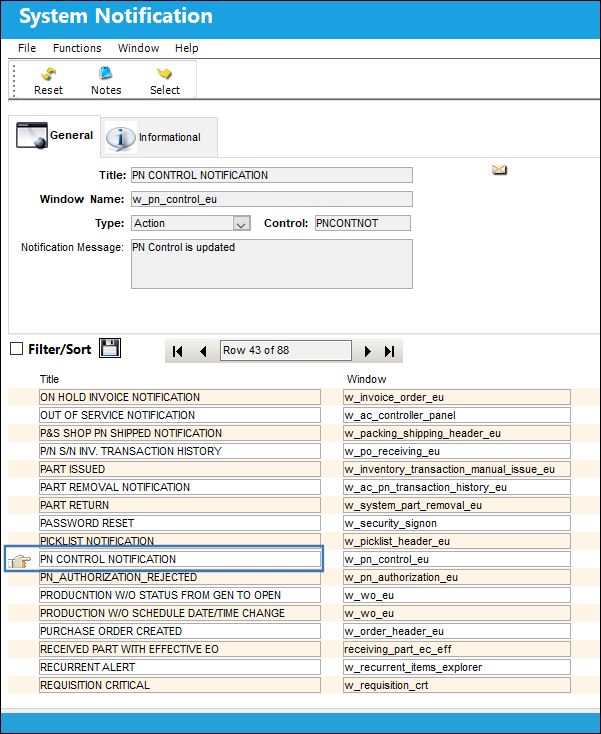Image resolution: width=601 pixels, height=734 pixels.
Task: Click the Title column header
Action: (49, 379)
